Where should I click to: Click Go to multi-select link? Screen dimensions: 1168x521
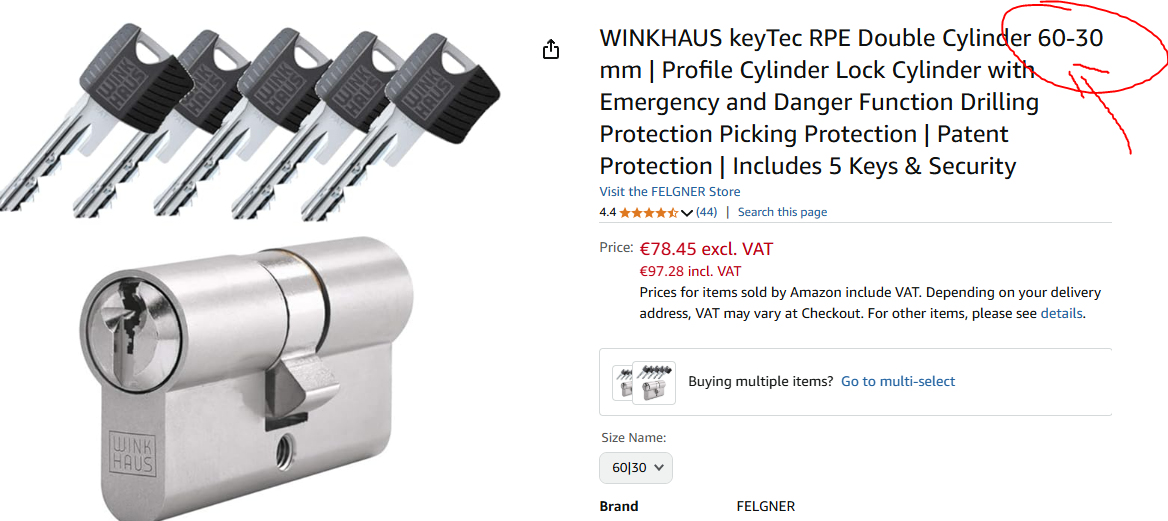click(x=898, y=382)
